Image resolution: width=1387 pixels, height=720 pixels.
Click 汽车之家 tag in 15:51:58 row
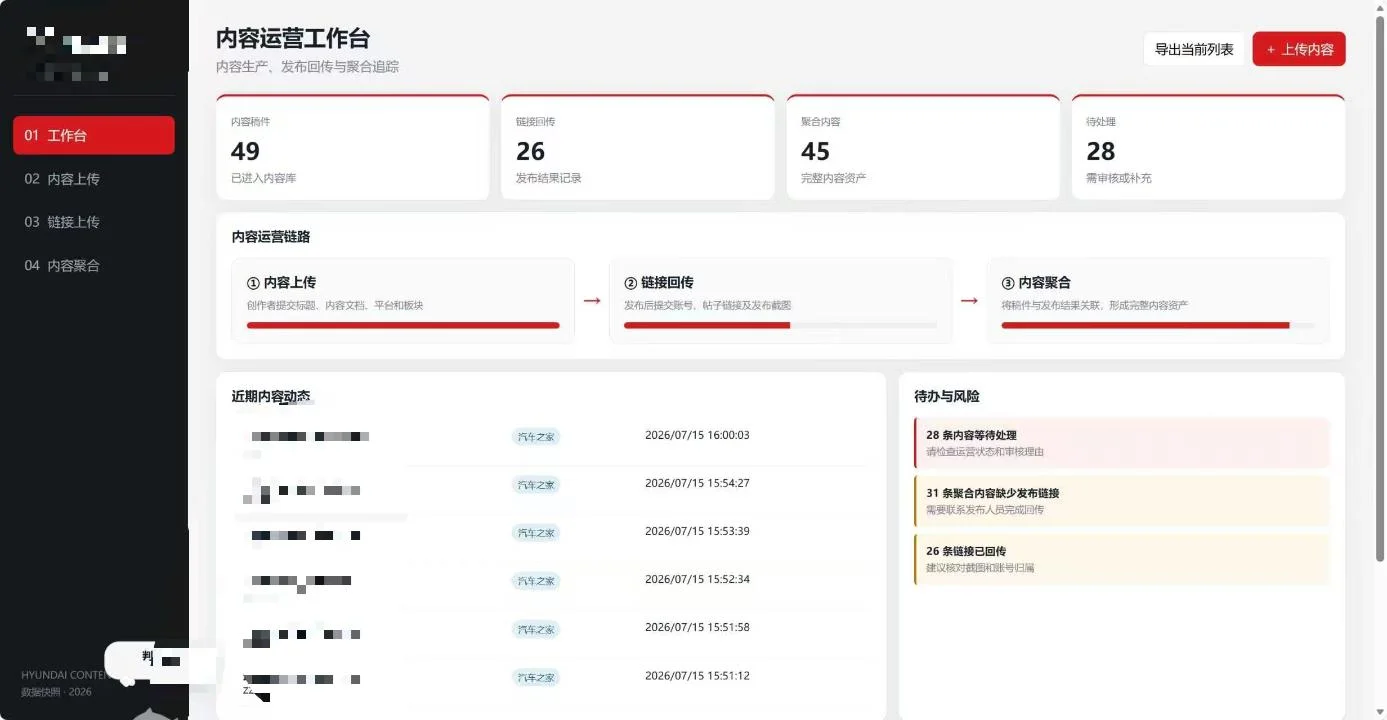536,629
